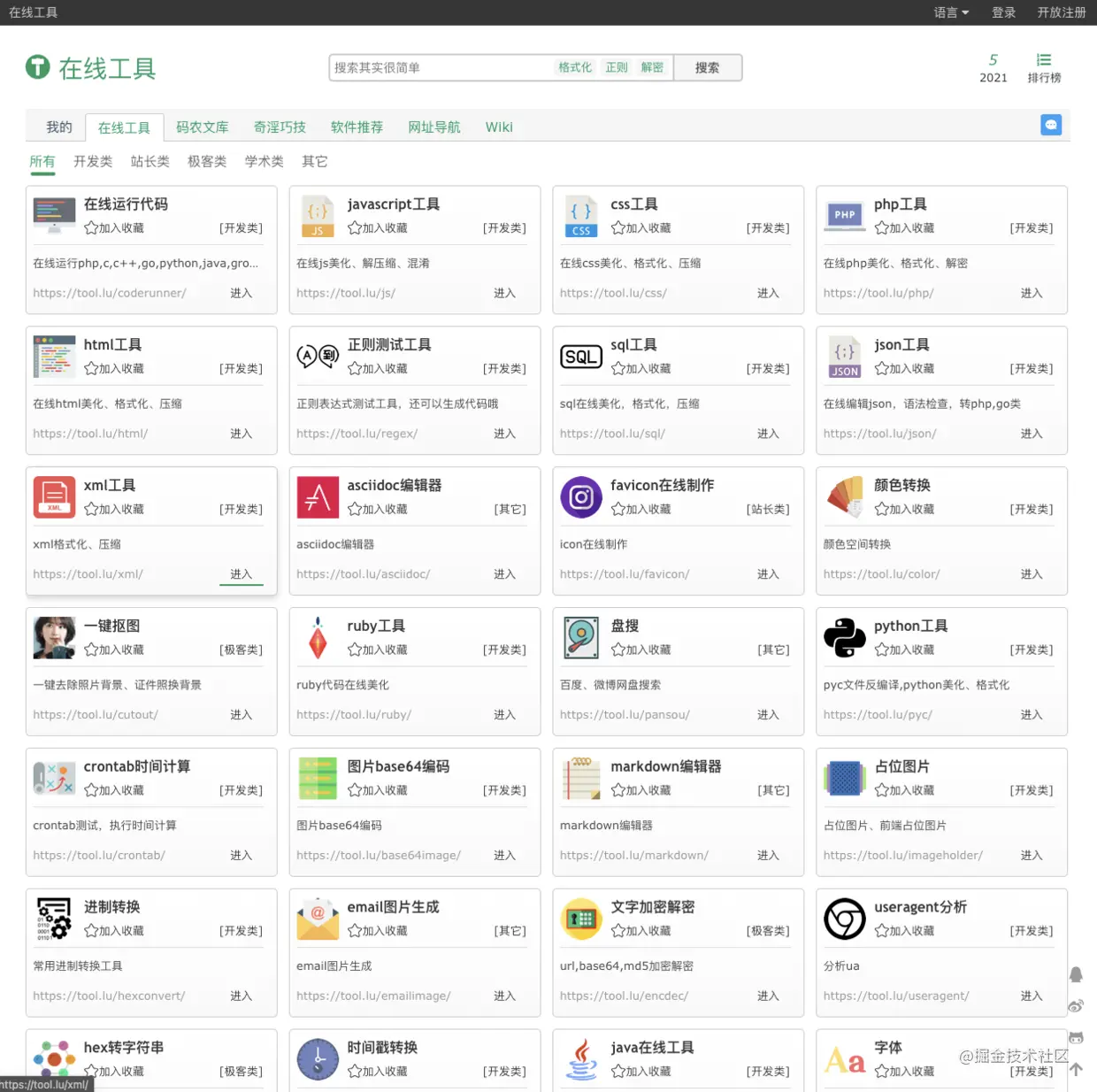Click the red xml工具 XML icon

click(54, 496)
